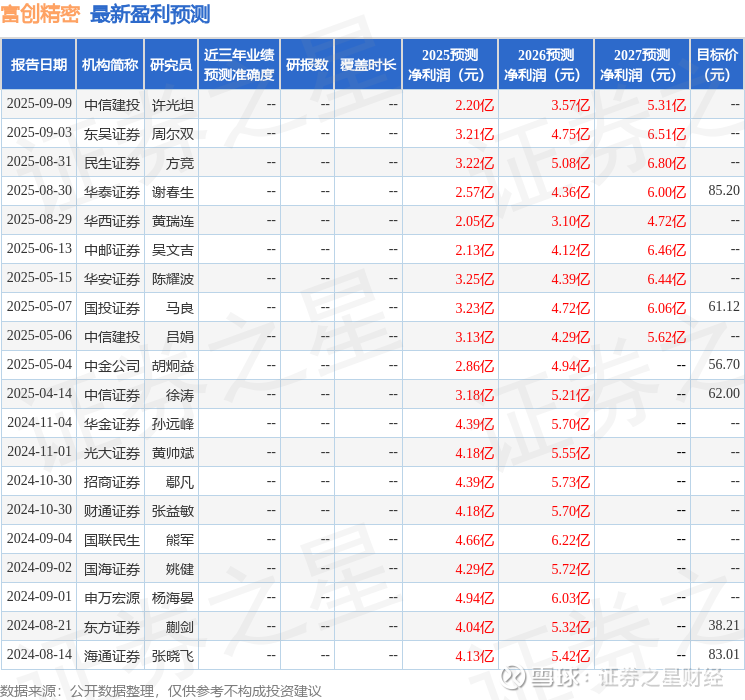Image resolution: width=745 pixels, height=700 pixels.
Task: Click analyst 黄帅斌
Action: click(x=172, y=453)
